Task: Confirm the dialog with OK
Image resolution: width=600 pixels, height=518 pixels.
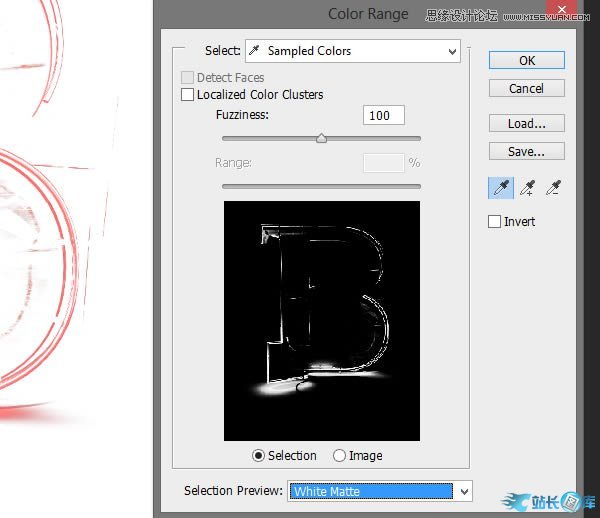Action: click(527, 60)
